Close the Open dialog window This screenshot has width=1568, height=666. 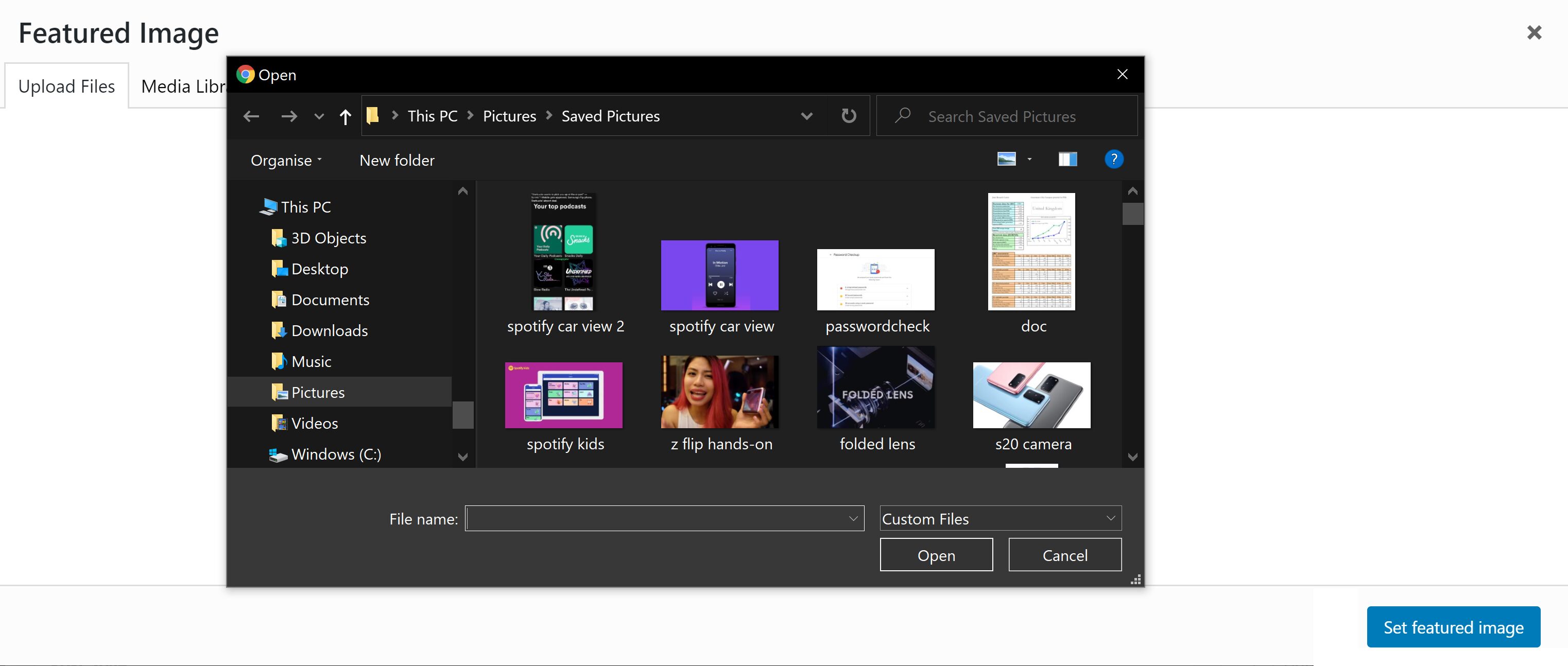pos(1122,74)
